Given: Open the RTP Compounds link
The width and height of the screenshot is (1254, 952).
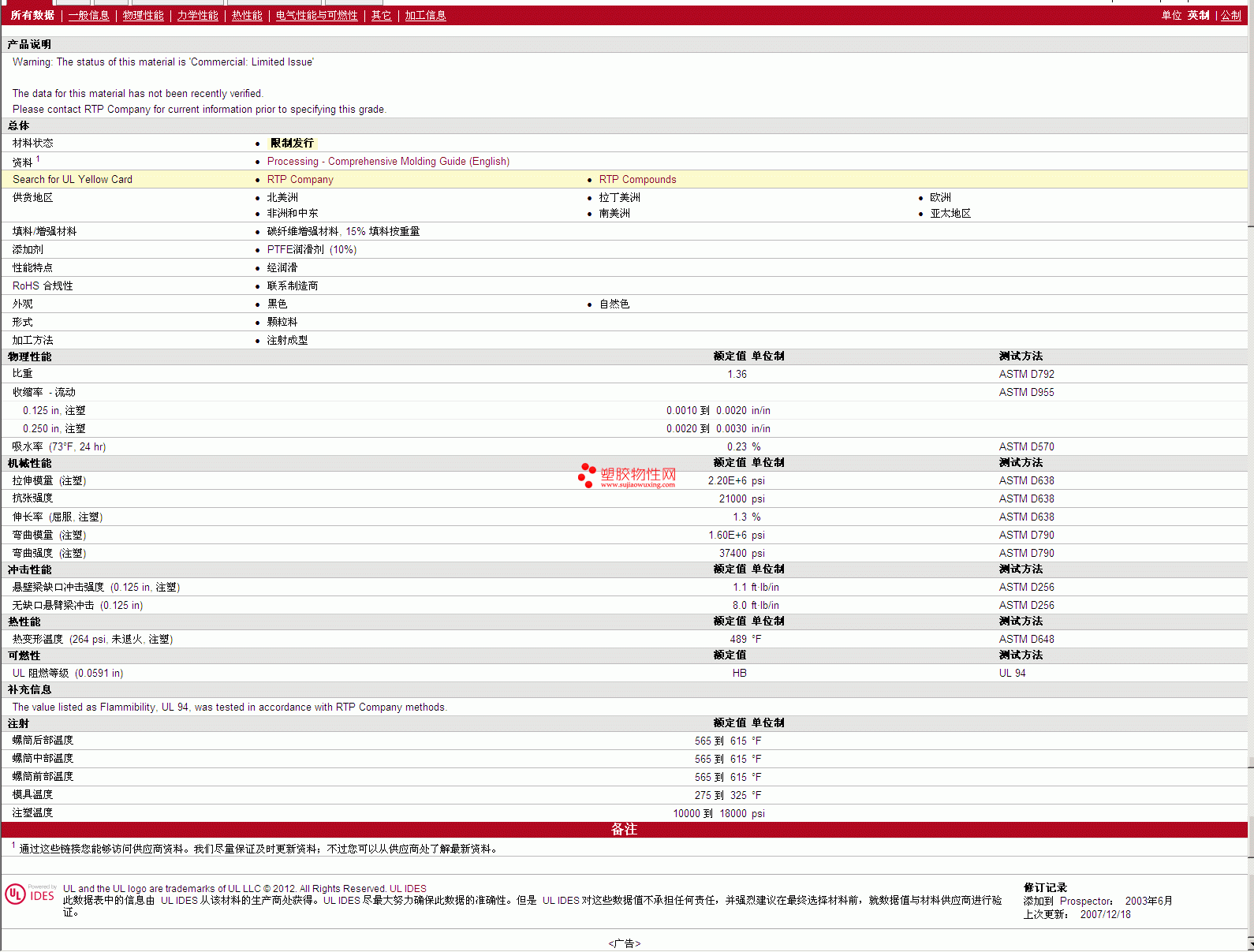Looking at the screenshot, I should (637, 180).
